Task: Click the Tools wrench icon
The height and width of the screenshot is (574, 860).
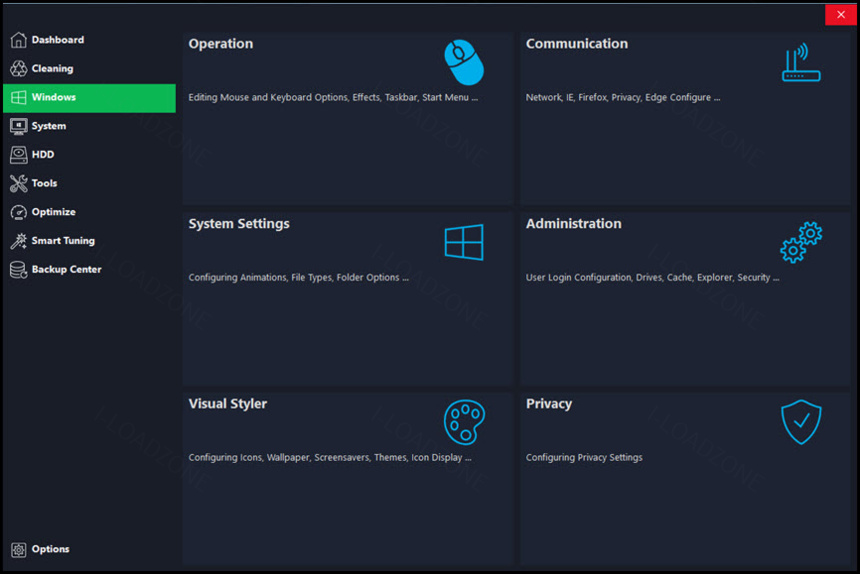Action: pos(19,183)
